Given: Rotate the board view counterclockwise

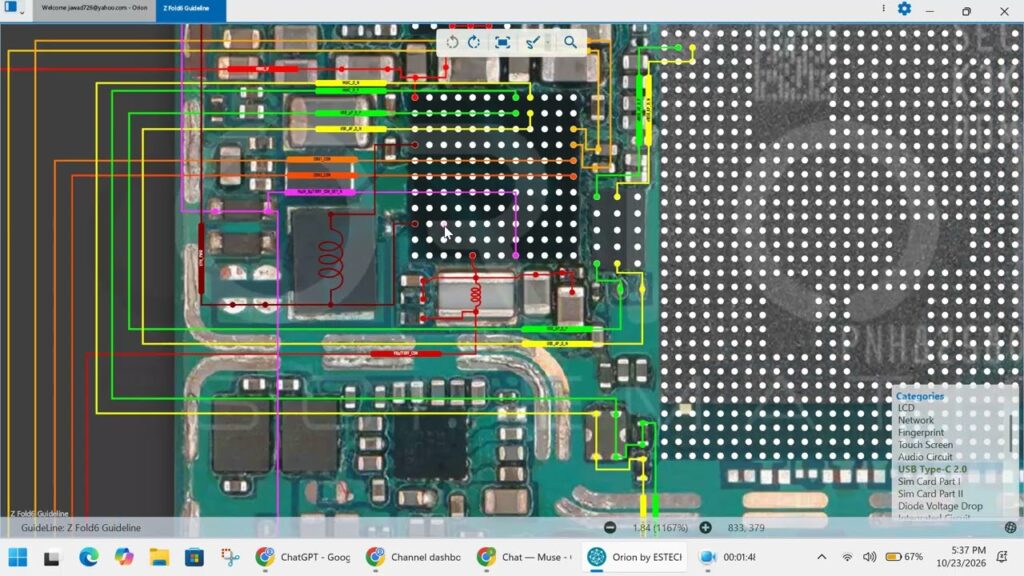Looking at the screenshot, I should 452,42.
